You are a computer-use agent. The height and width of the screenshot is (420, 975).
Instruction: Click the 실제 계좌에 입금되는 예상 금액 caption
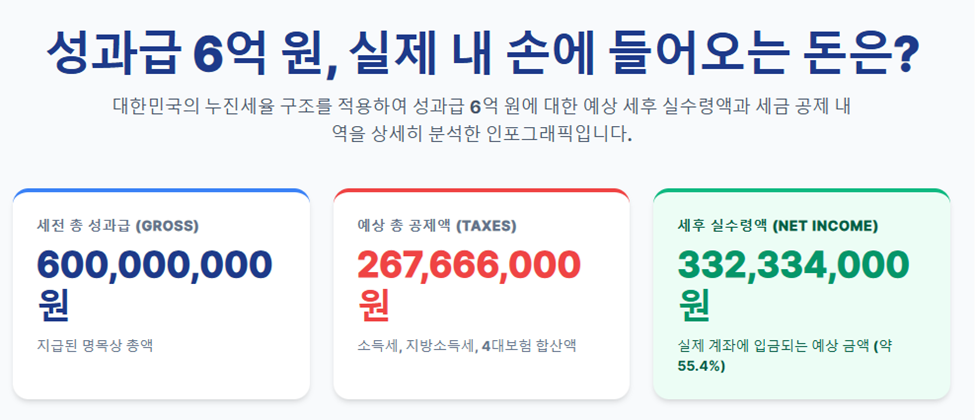tap(774, 345)
